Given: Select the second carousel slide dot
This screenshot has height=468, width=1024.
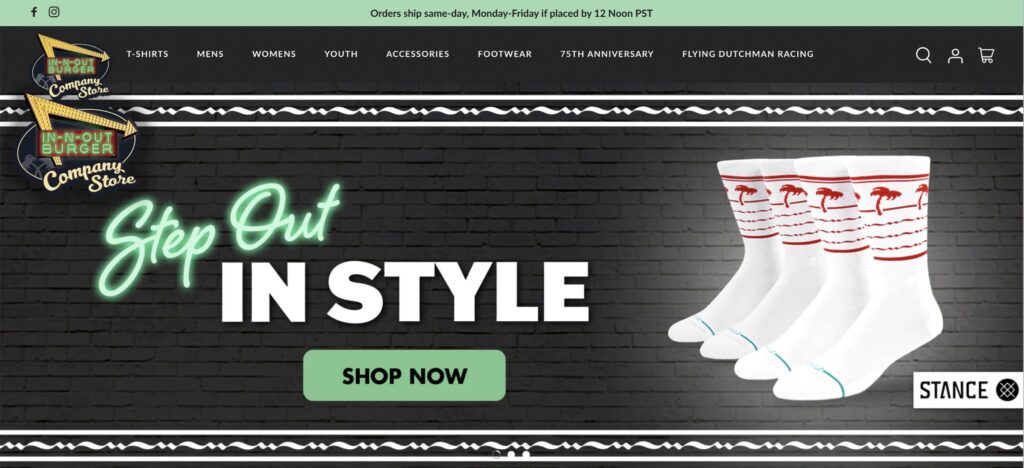Looking at the screenshot, I should [511, 454].
